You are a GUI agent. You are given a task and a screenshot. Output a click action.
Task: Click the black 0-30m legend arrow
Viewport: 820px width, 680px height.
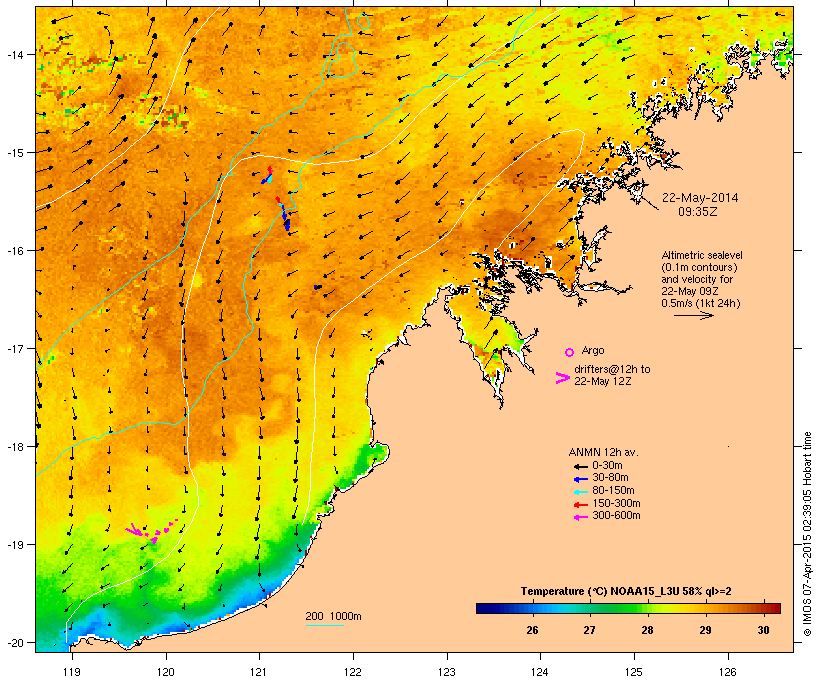coord(580,466)
